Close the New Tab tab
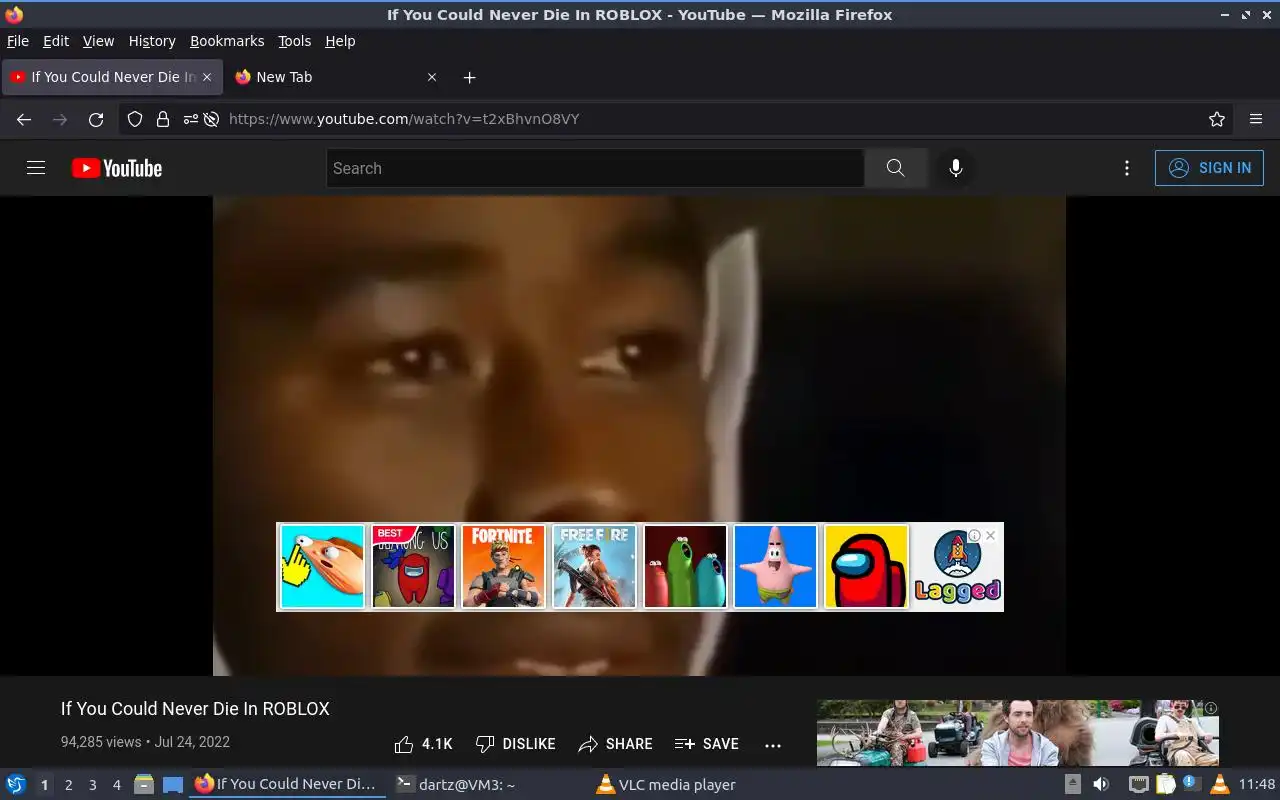The image size is (1280, 800). 432,77
